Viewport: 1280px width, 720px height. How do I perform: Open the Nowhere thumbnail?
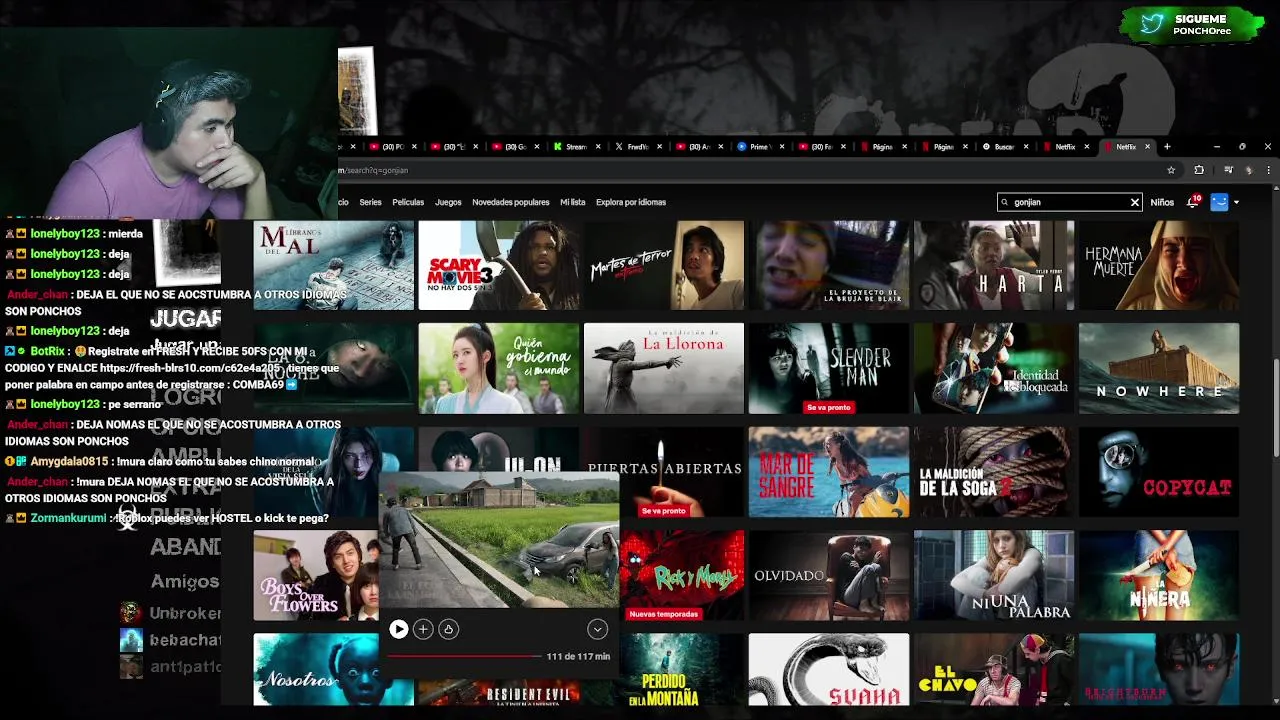pyautogui.click(x=1159, y=368)
